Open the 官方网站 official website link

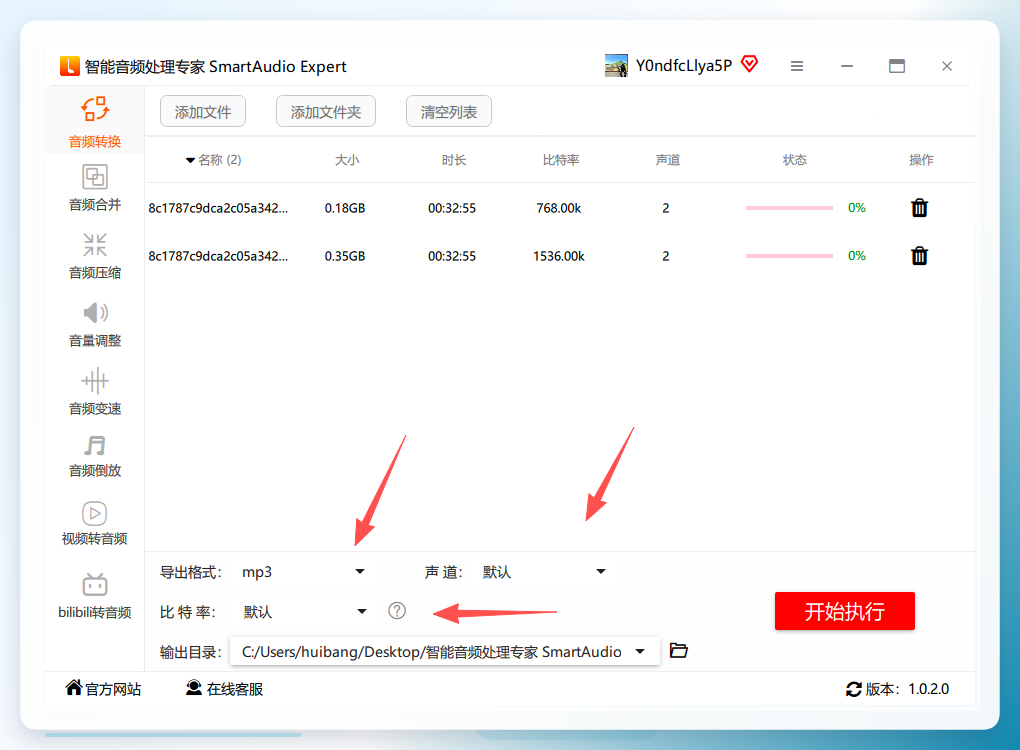click(103, 689)
